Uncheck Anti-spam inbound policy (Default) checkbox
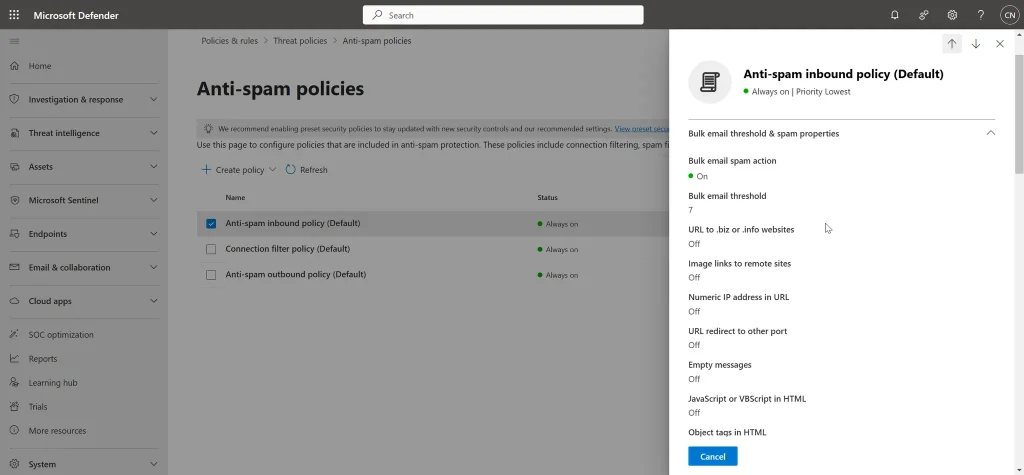This screenshot has width=1024, height=475. (211, 223)
